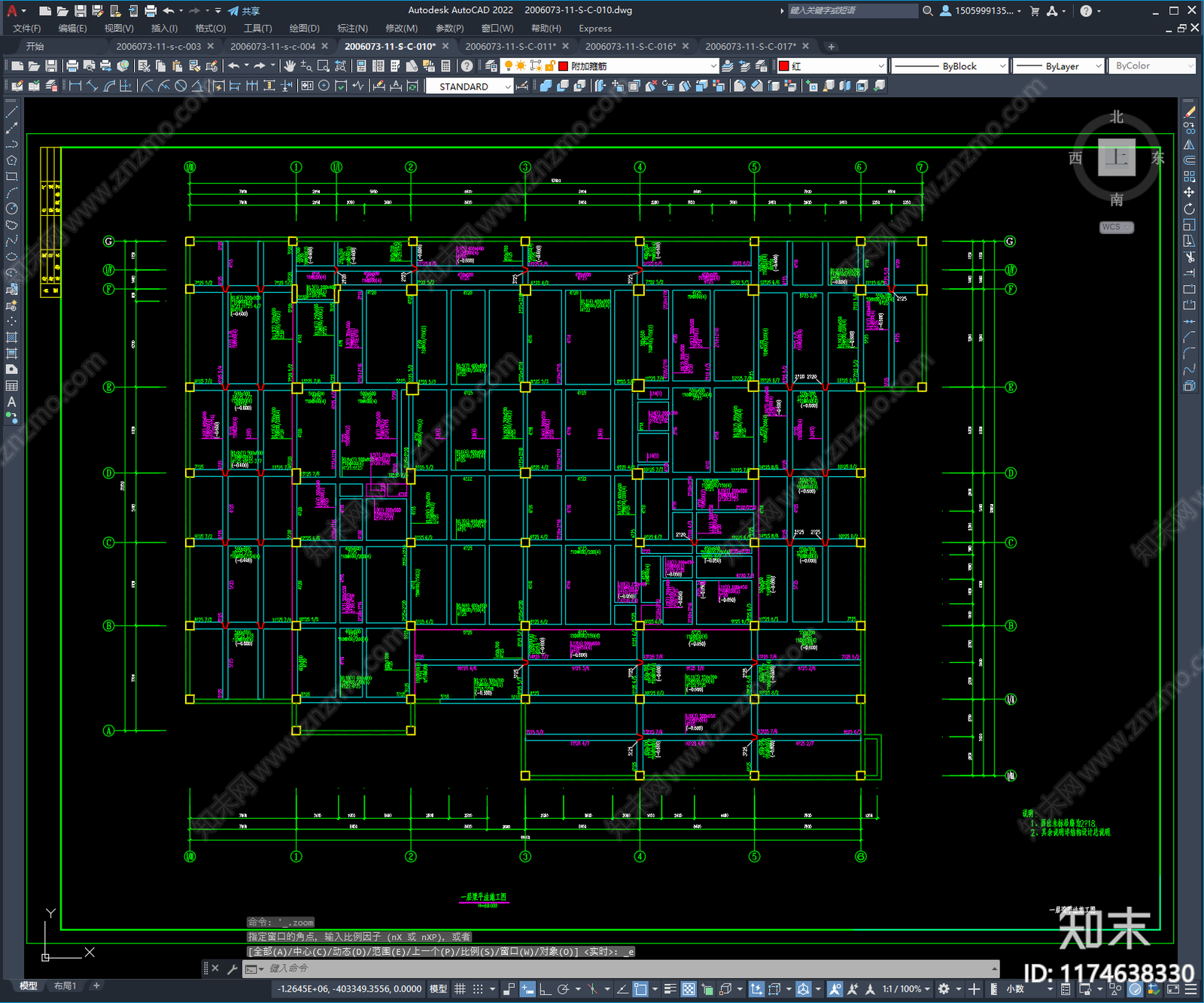
Task: Click the Autodesk App Store cart icon
Action: pos(1035,11)
